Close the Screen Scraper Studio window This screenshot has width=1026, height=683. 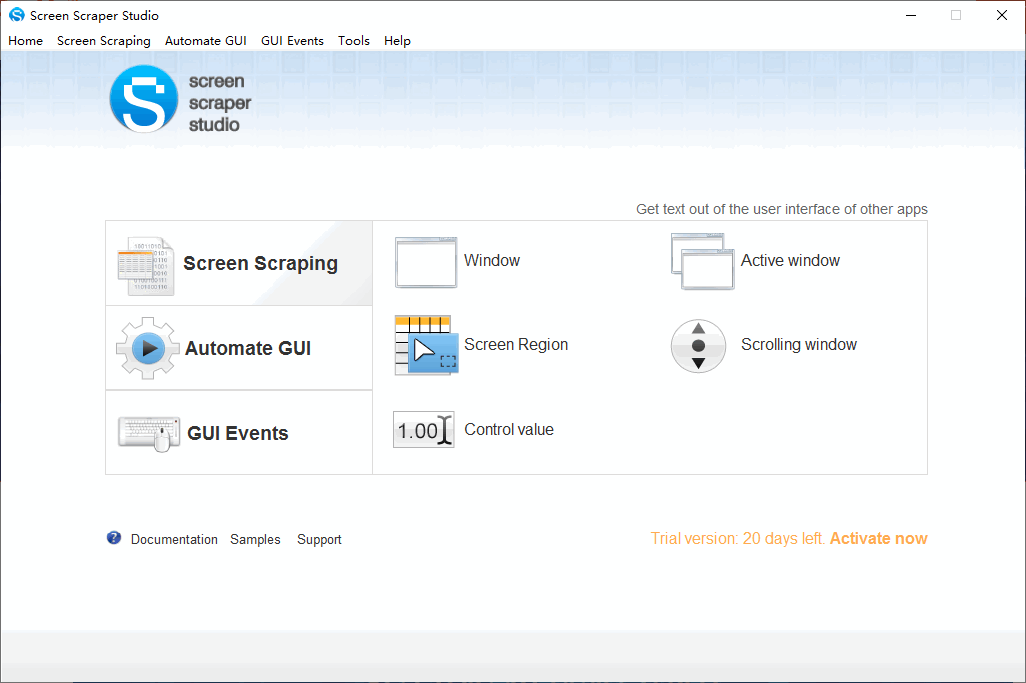pyautogui.click(x=1002, y=15)
